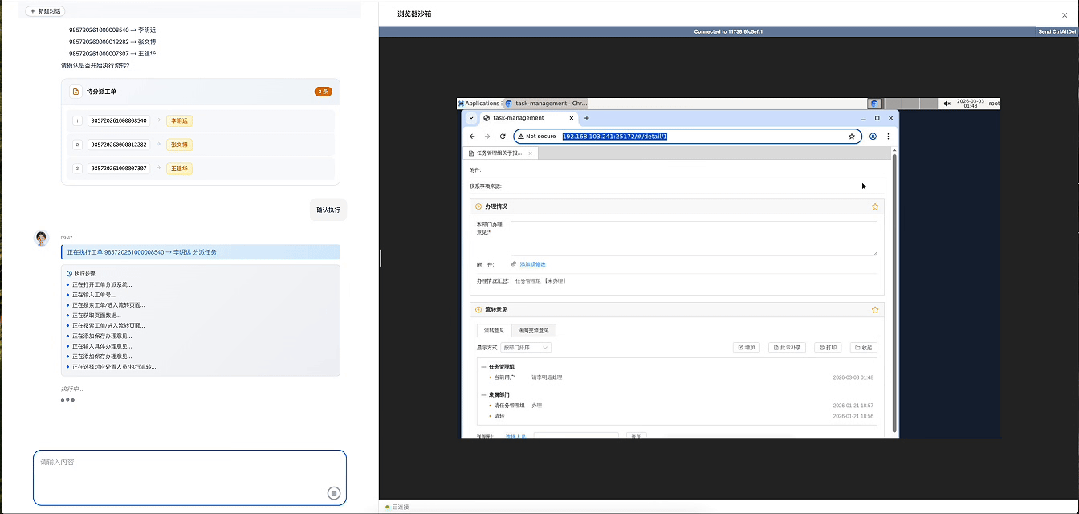Open Chrome three-dot menu
Image resolution: width=1079 pixels, height=514 pixels.
coord(888,136)
